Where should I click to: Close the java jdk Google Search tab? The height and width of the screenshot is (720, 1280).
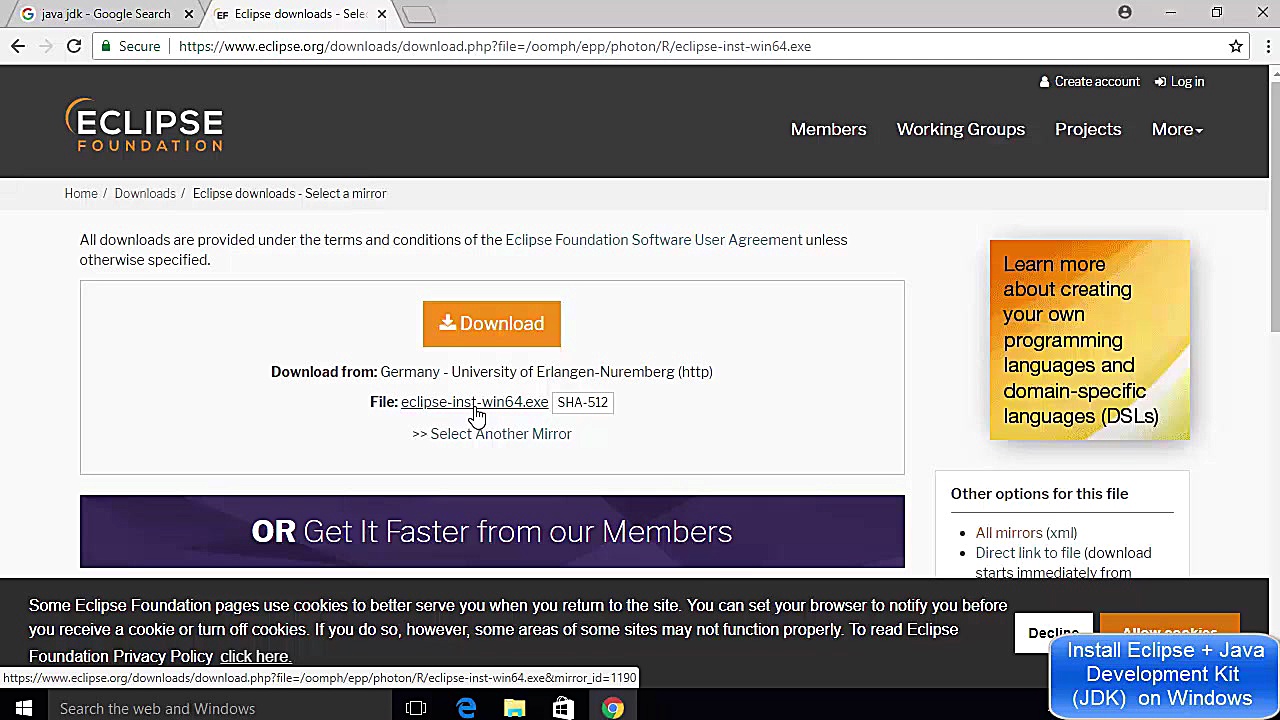189,14
